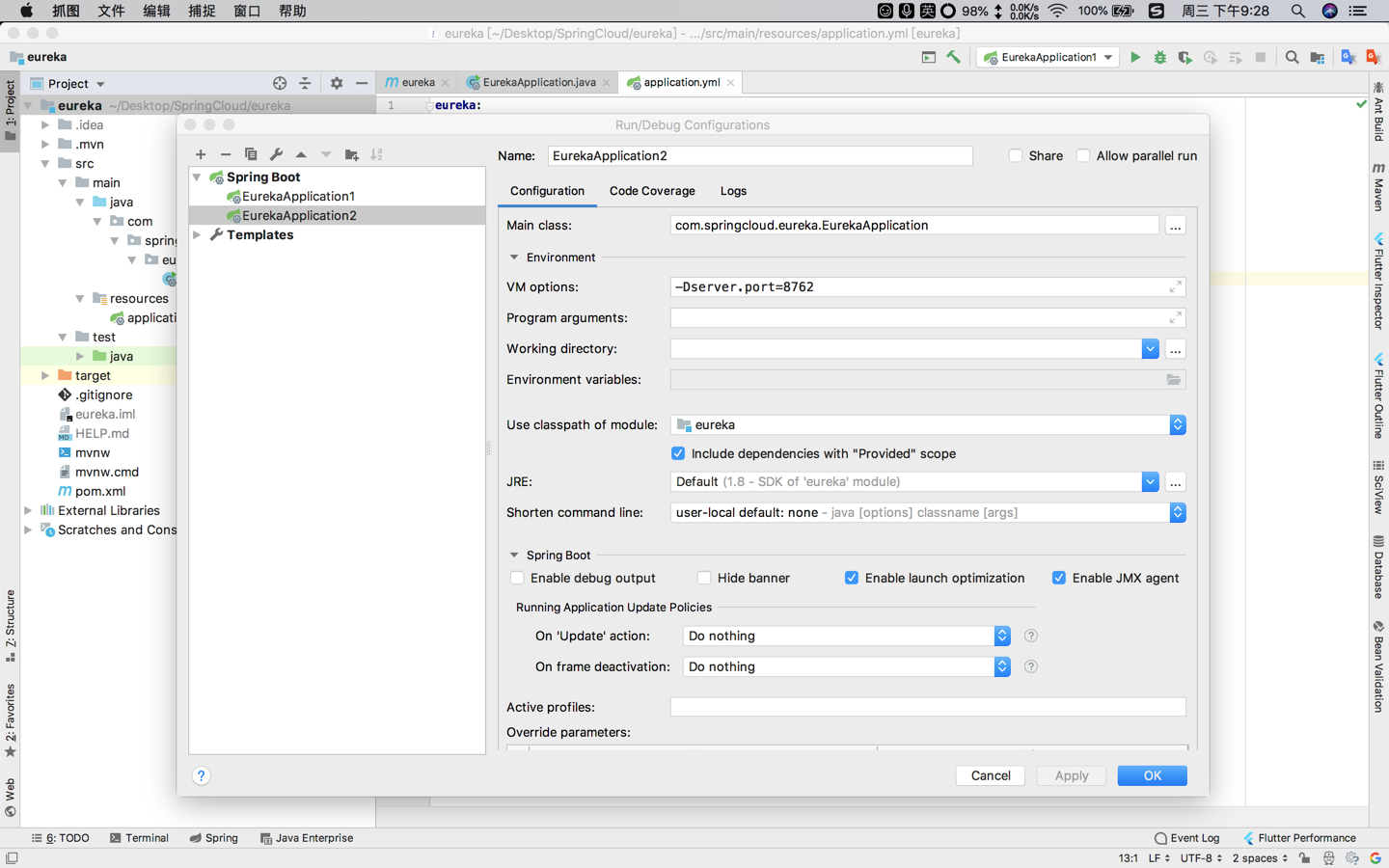Screen dimensions: 1389x868
Task: Run EurekaApplication1 with green play icon
Action: [1135, 58]
